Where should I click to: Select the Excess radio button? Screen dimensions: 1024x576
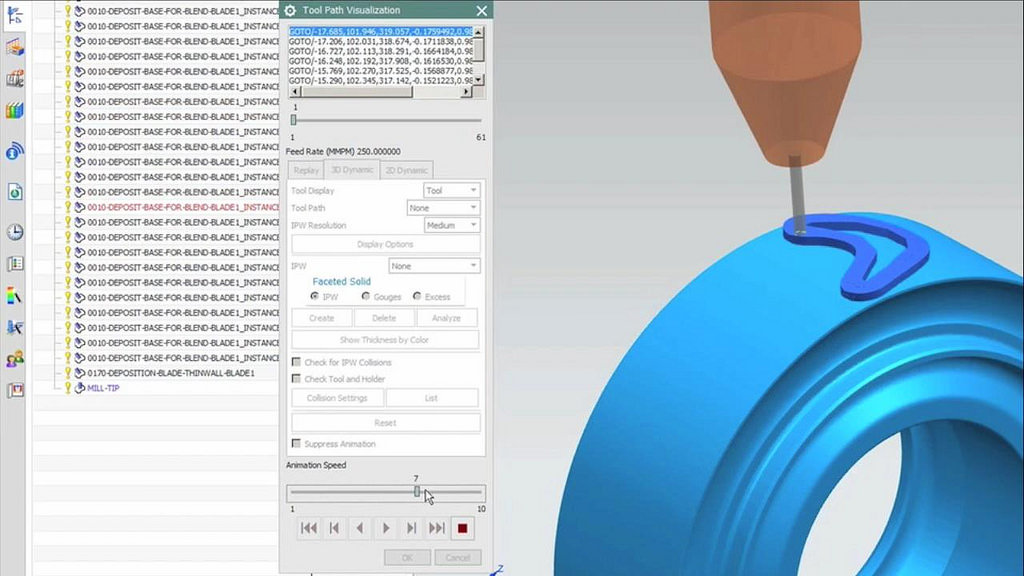point(417,296)
